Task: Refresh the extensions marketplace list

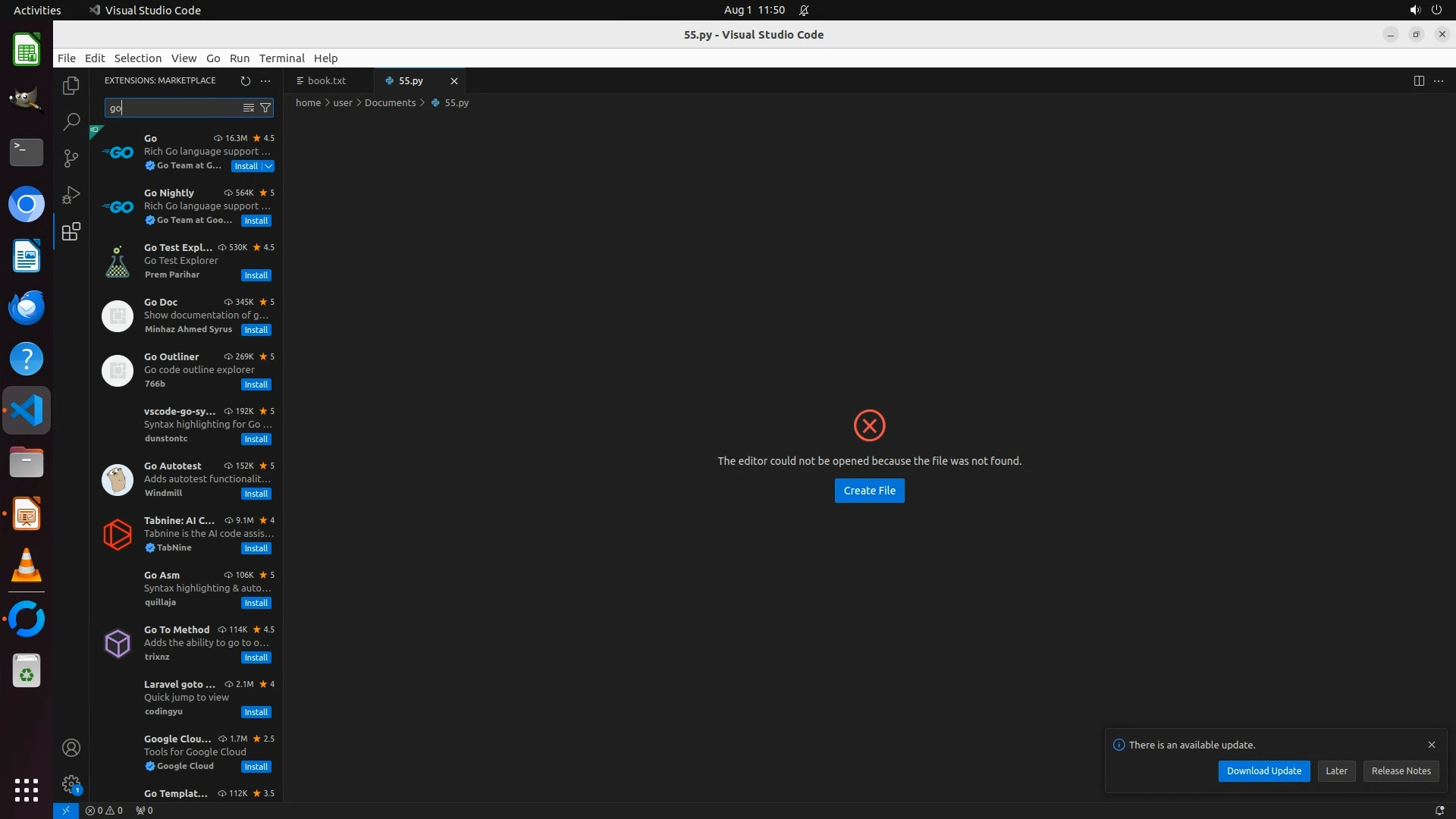Action: [x=245, y=80]
